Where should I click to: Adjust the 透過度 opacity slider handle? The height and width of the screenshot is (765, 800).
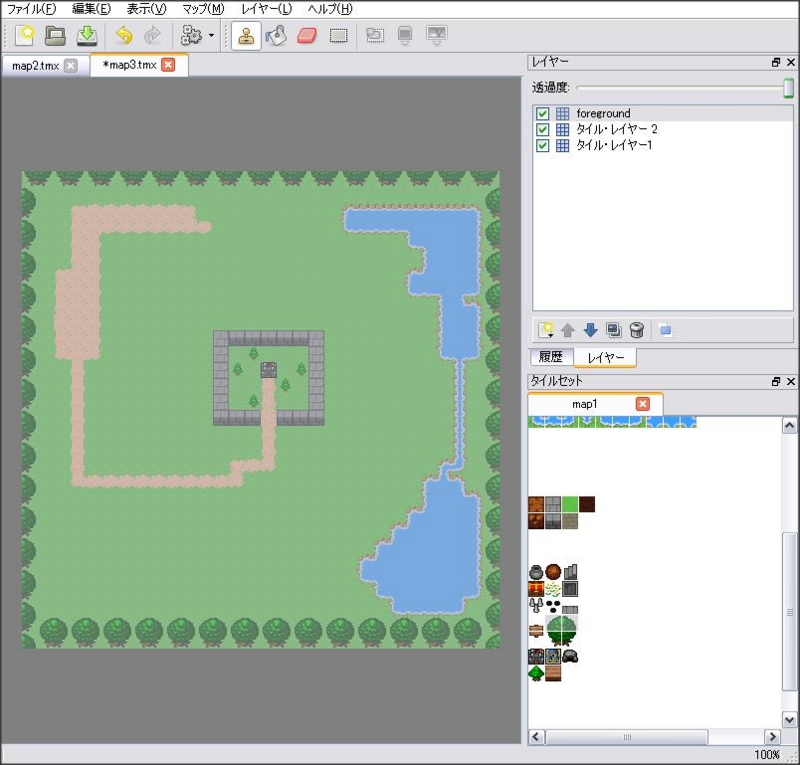pyautogui.click(x=788, y=88)
